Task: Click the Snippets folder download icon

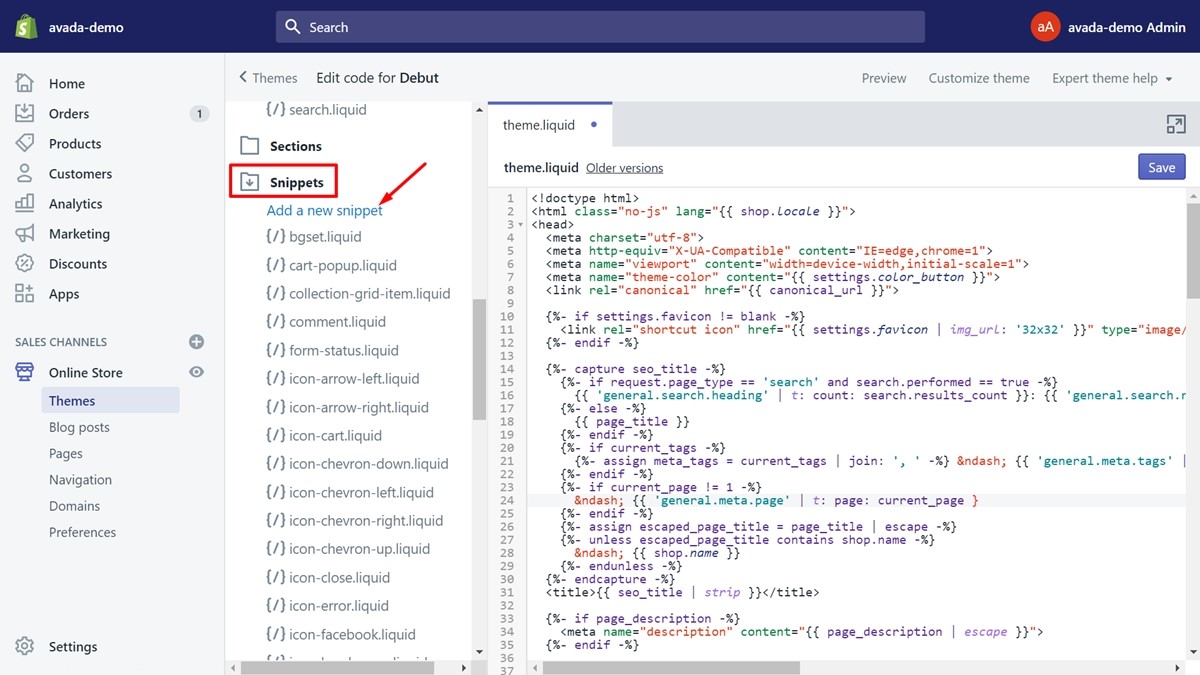Action: pos(250,182)
